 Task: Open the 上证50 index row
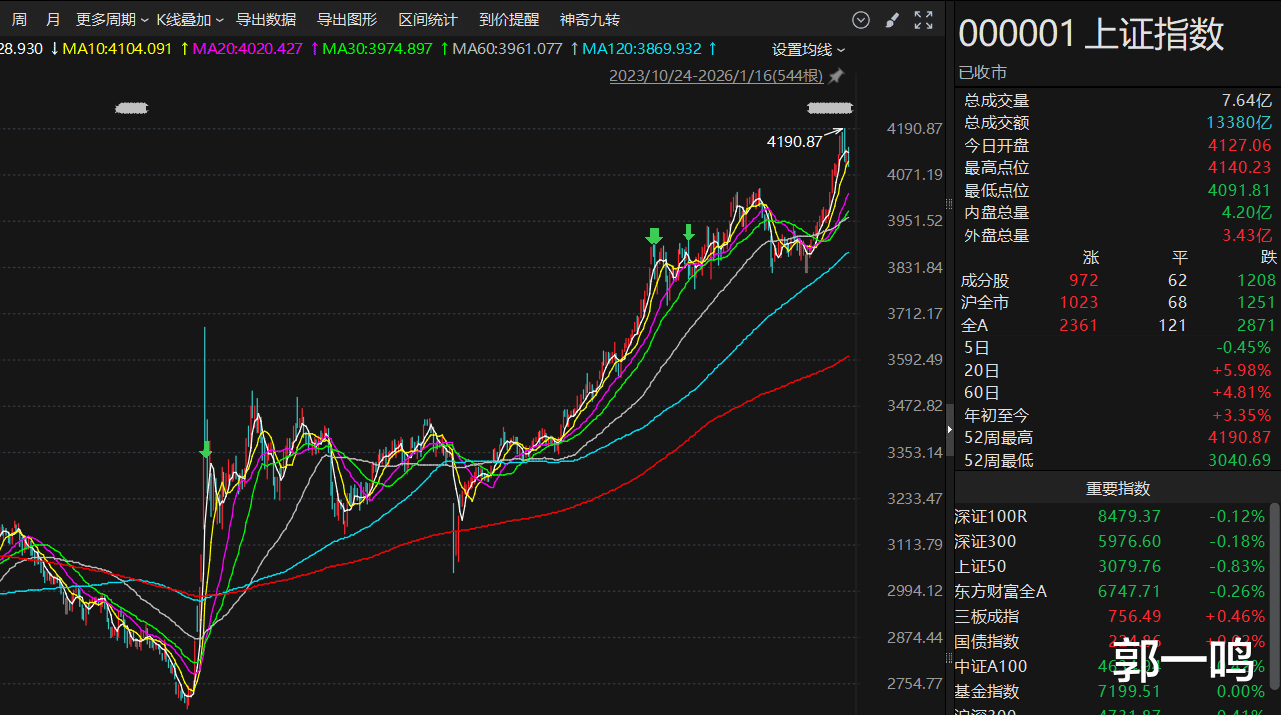click(x=1112, y=567)
